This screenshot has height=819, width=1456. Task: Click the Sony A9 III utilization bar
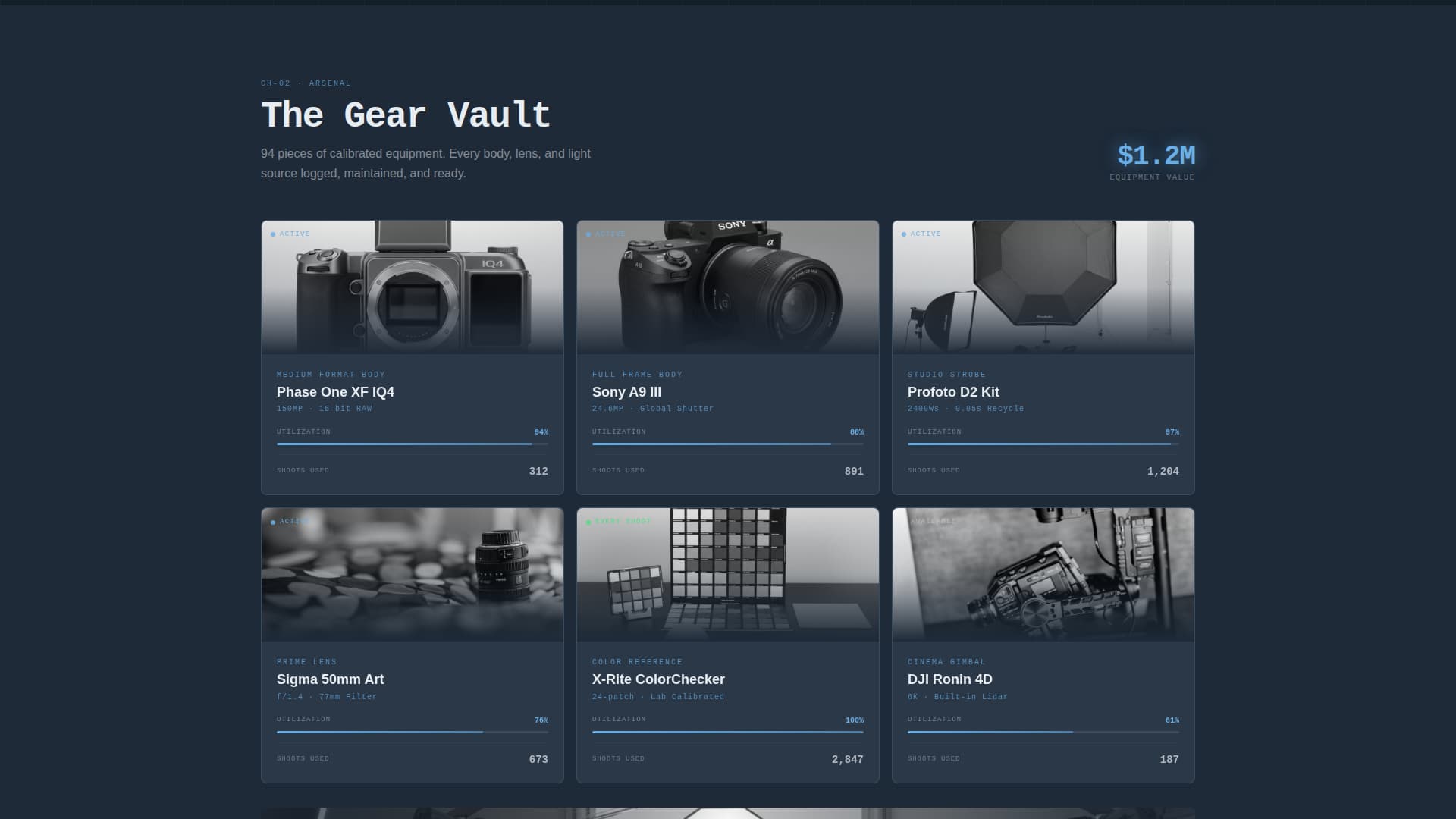point(728,444)
